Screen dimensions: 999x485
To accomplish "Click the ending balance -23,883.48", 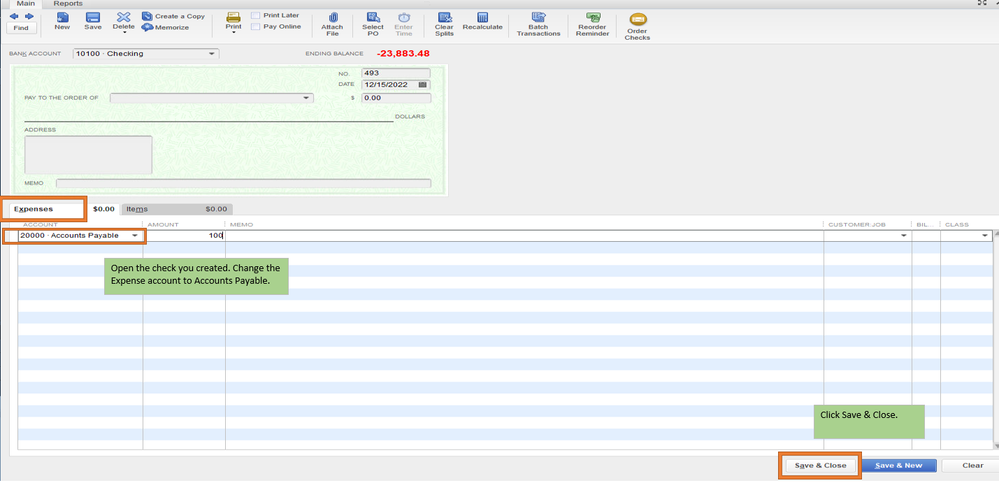I will [403, 54].
